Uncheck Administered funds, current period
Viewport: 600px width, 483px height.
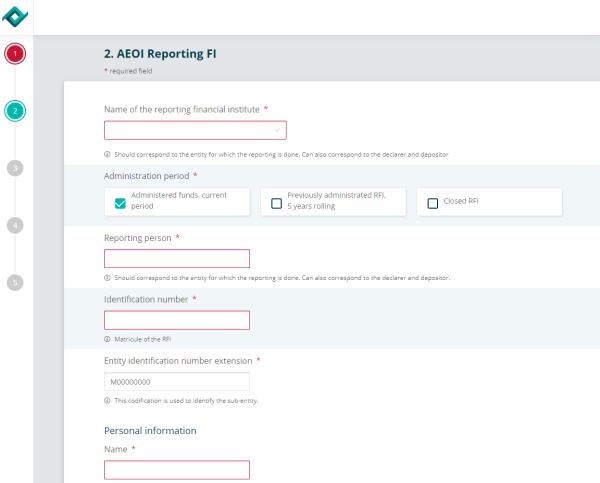click(121, 203)
